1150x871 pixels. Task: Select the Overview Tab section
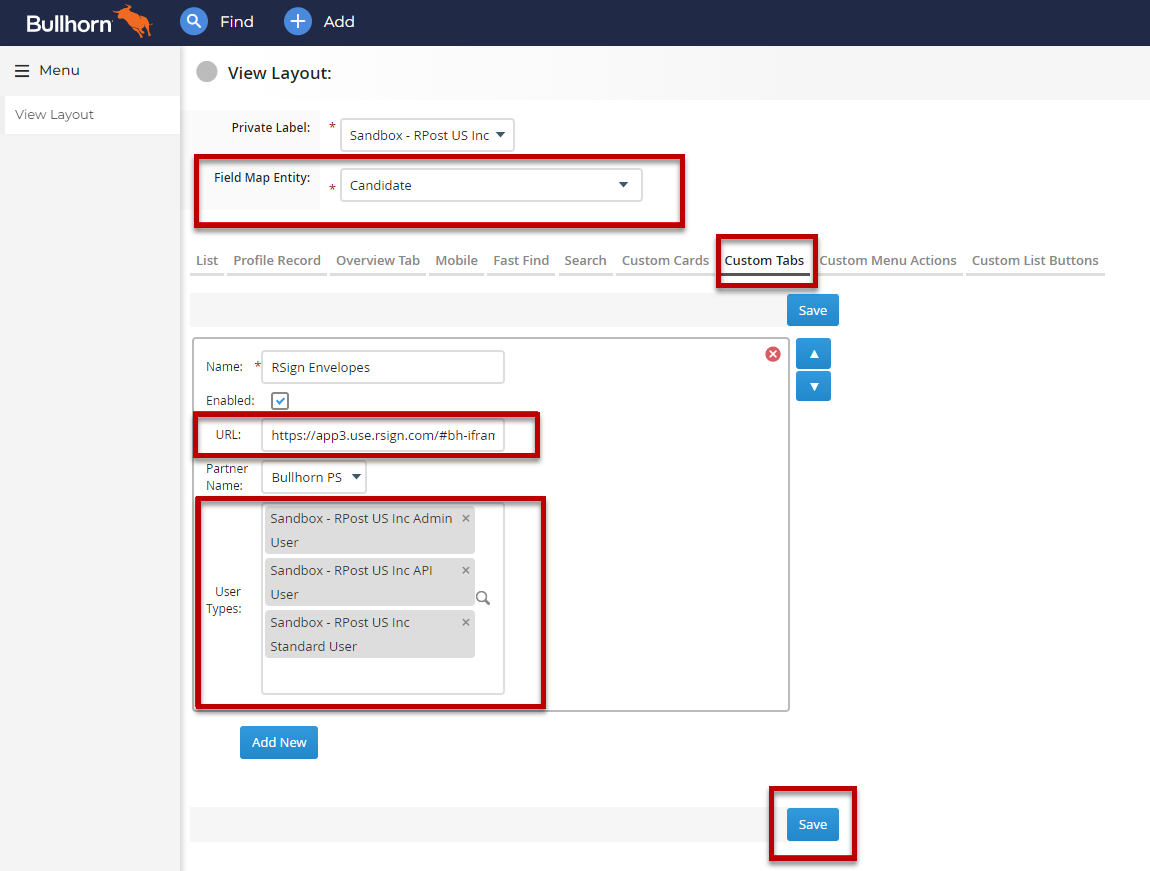point(377,260)
